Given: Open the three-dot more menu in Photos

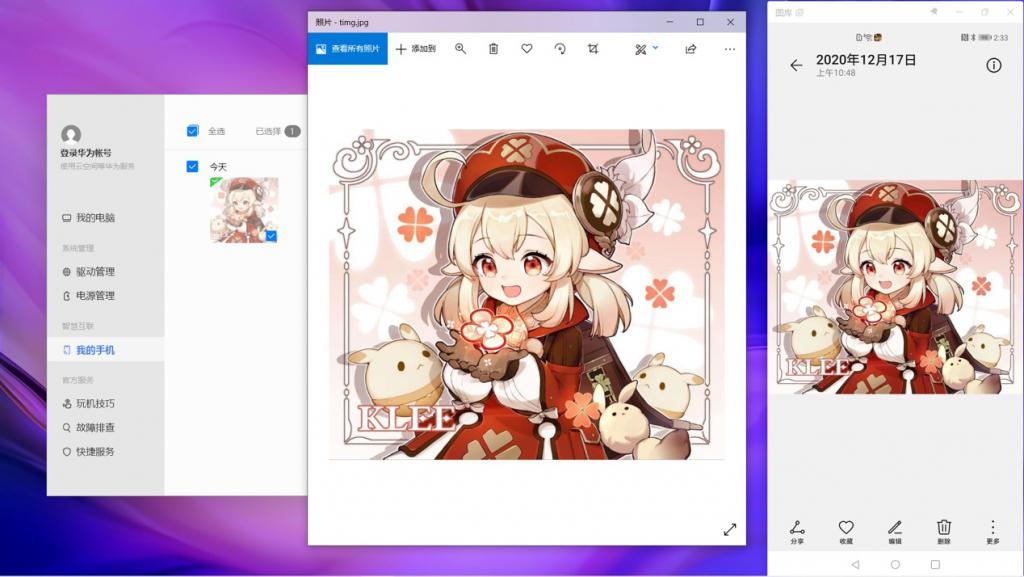Looking at the screenshot, I should pos(729,49).
